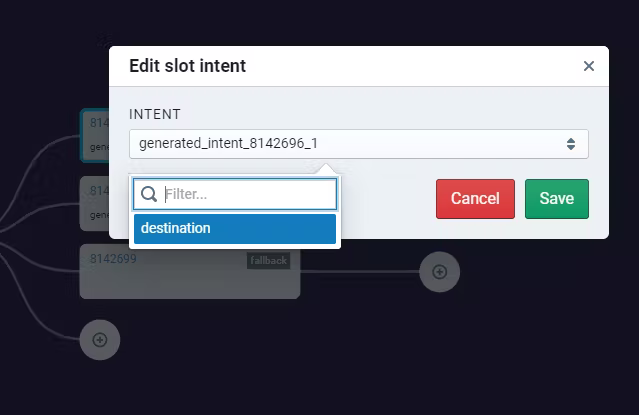Click the plus circle below the nodes

click(100, 340)
